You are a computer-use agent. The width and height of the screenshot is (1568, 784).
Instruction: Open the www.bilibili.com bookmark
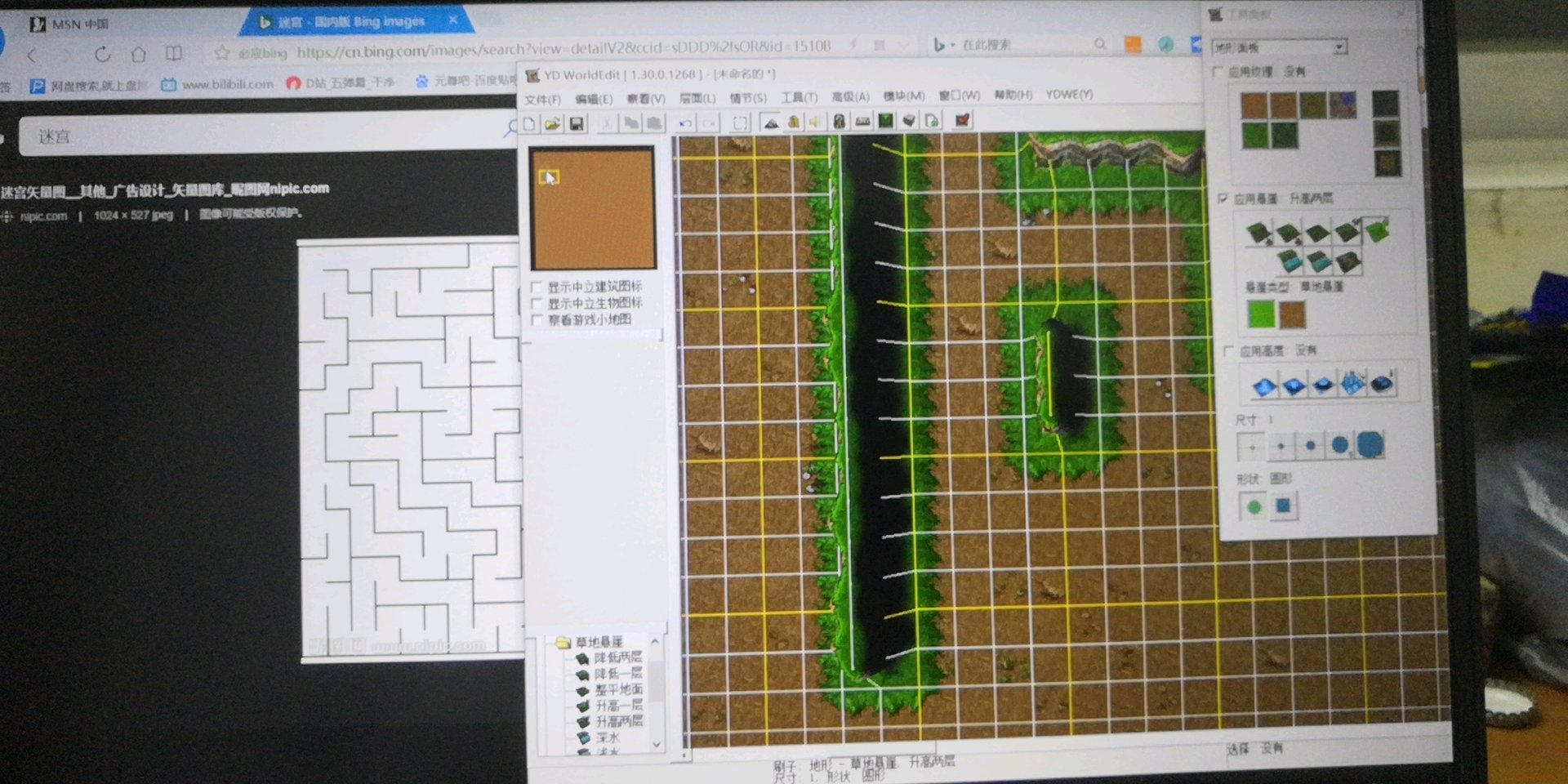pyautogui.click(x=217, y=83)
